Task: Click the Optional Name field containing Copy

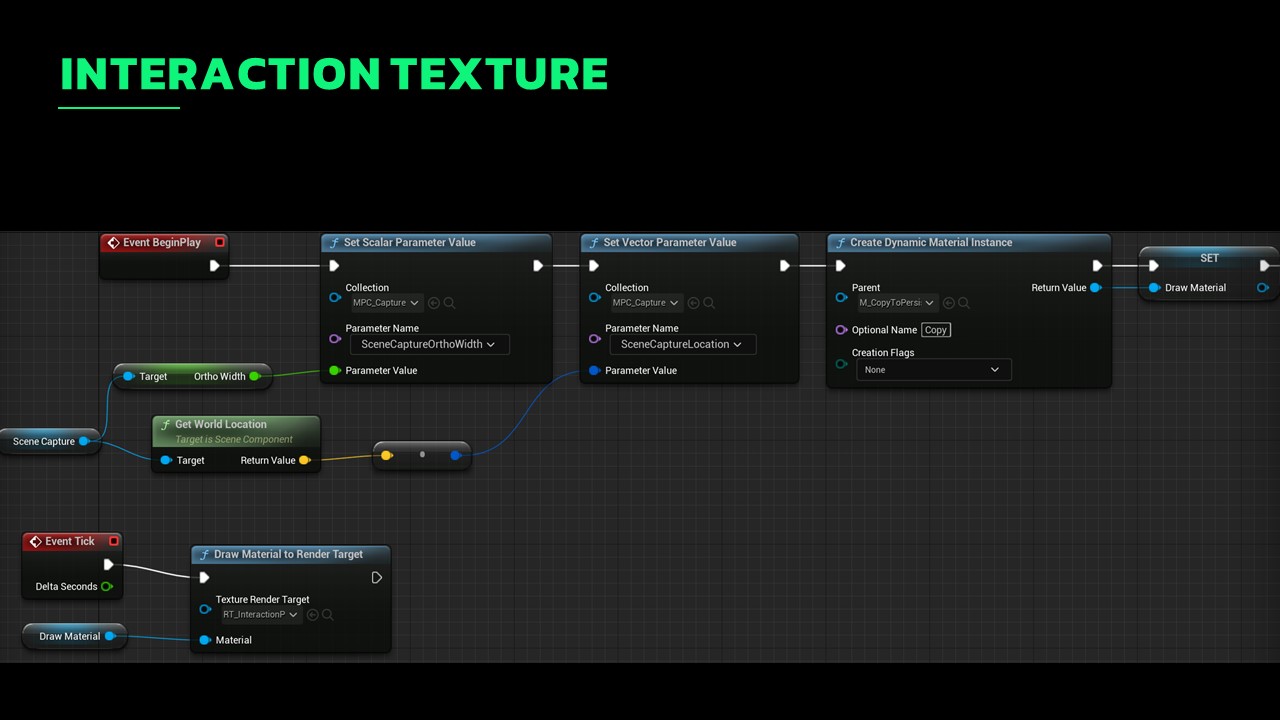Action: [935, 330]
